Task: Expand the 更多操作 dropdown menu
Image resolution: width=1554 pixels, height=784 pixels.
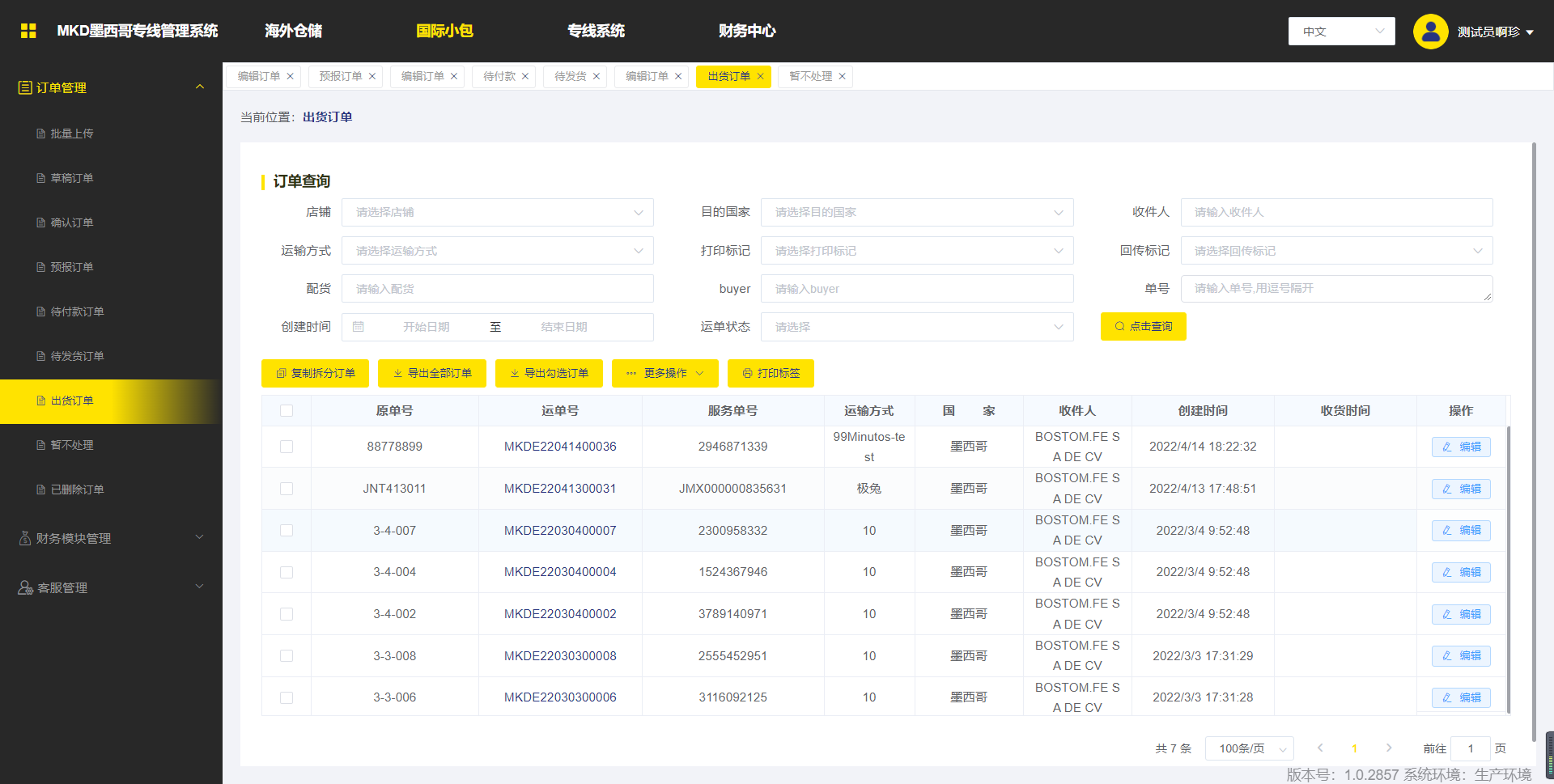Action: 664,373
